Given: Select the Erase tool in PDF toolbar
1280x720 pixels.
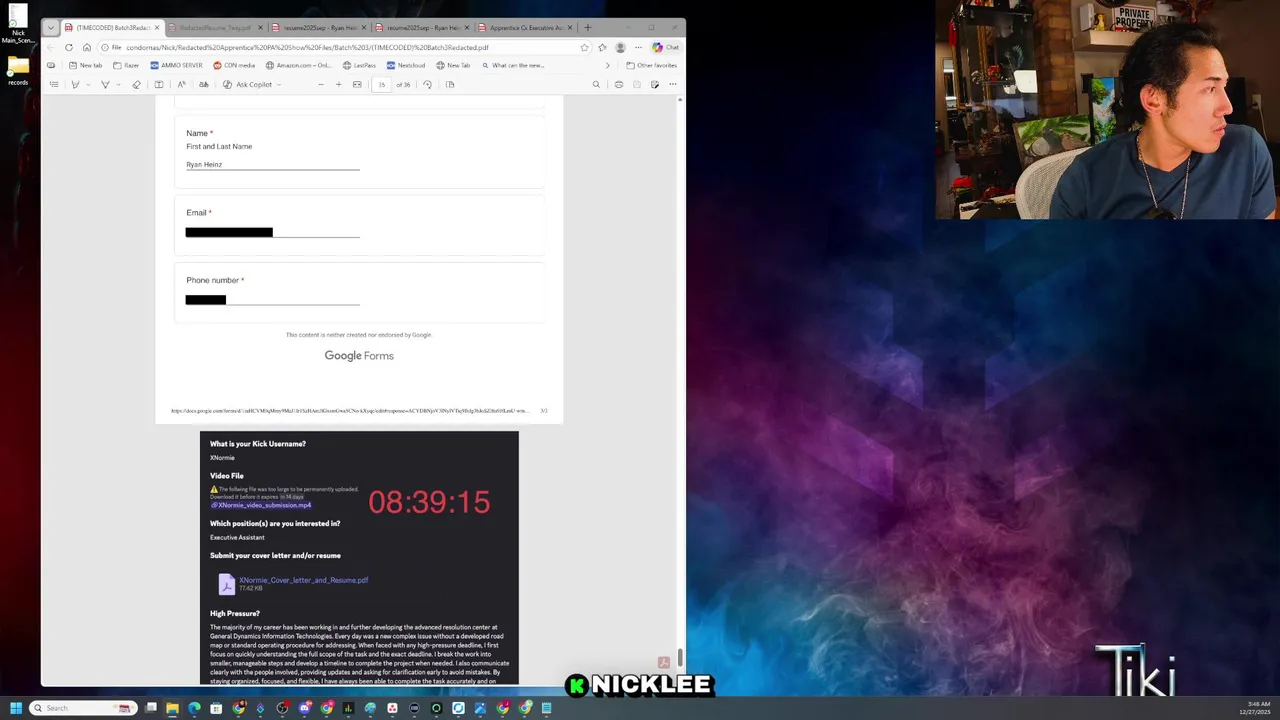Looking at the screenshot, I should tap(136, 84).
